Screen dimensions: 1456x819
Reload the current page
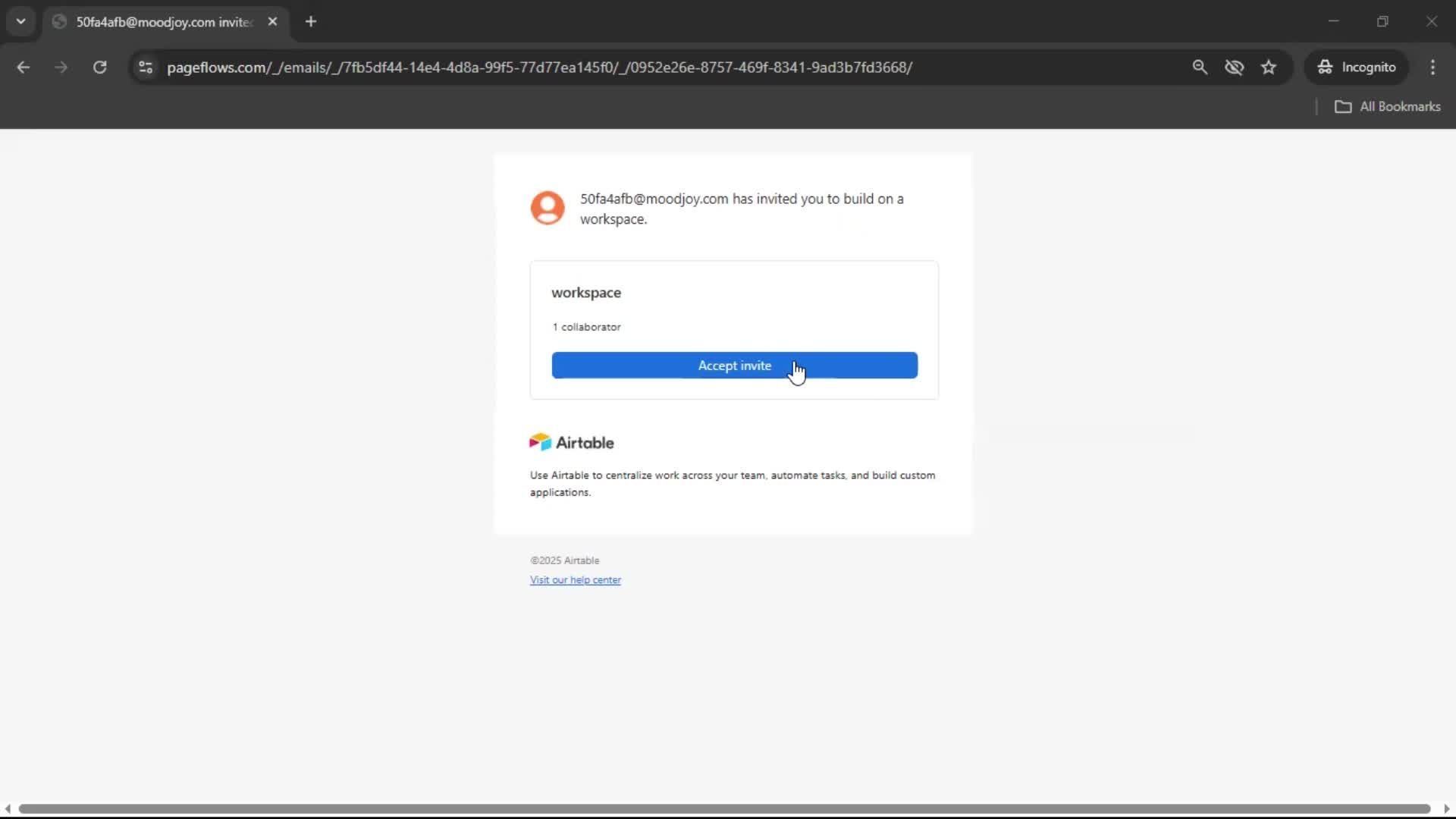coord(99,67)
